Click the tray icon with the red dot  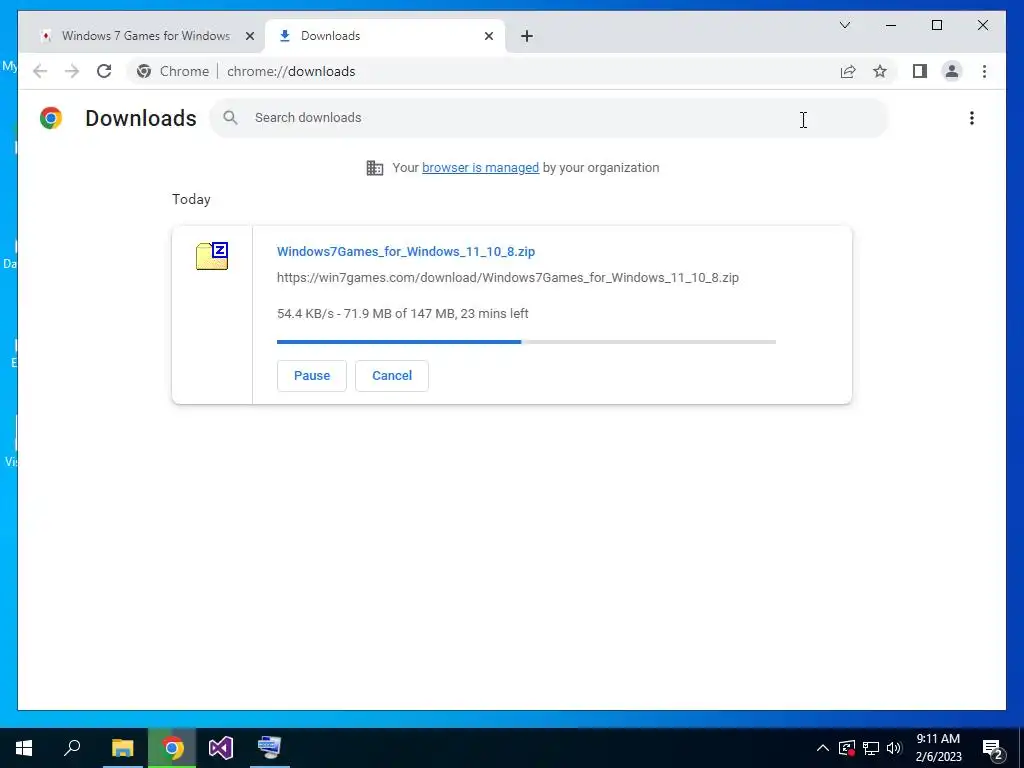coord(847,748)
